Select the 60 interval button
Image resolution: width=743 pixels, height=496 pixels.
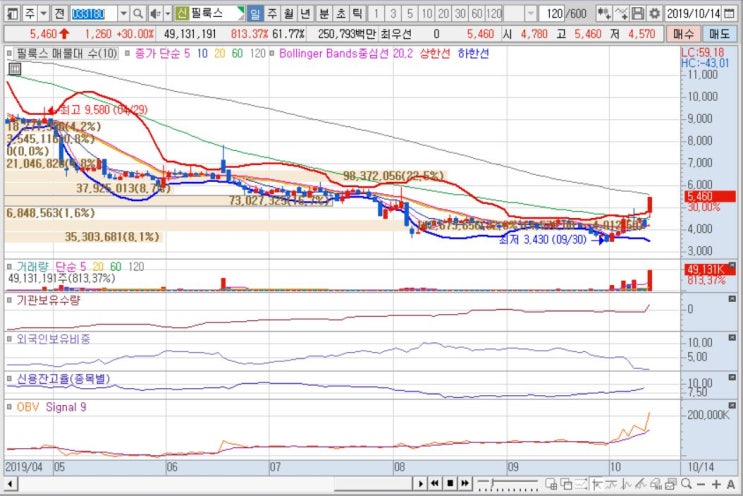coord(477,14)
